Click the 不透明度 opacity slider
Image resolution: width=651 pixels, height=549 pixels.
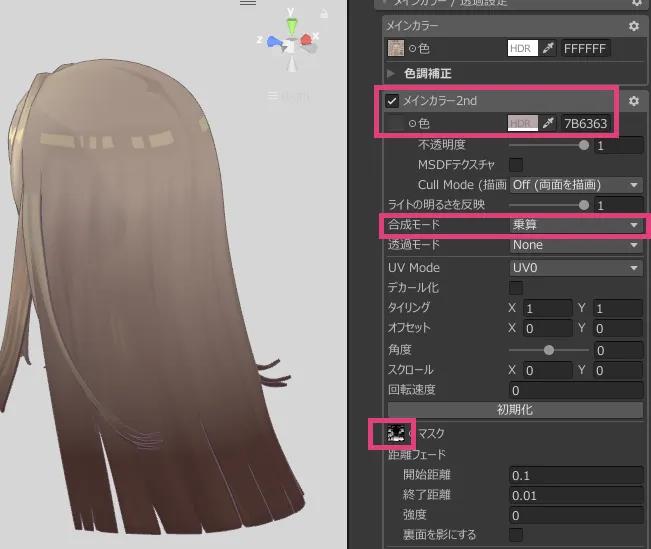tap(546, 145)
